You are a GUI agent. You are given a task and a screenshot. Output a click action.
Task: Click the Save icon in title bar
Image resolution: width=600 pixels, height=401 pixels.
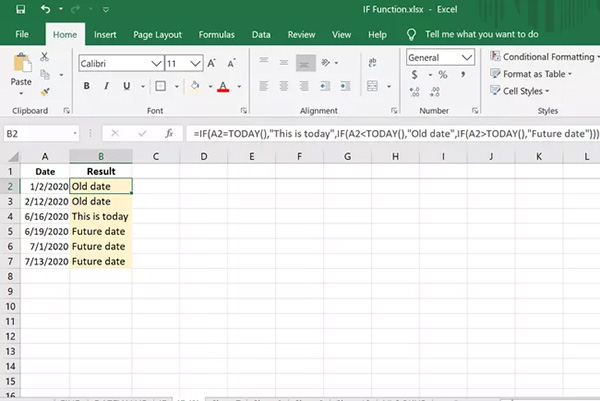tap(20, 11)
